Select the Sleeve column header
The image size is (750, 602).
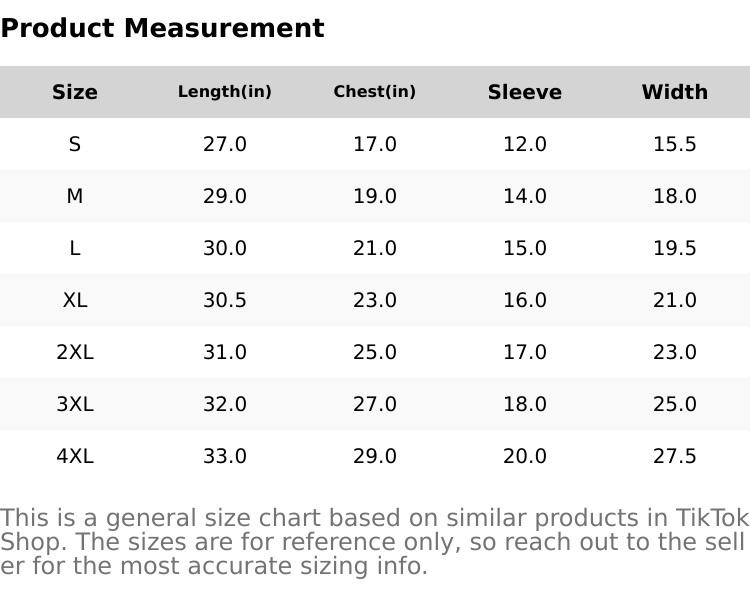(525, 92)
